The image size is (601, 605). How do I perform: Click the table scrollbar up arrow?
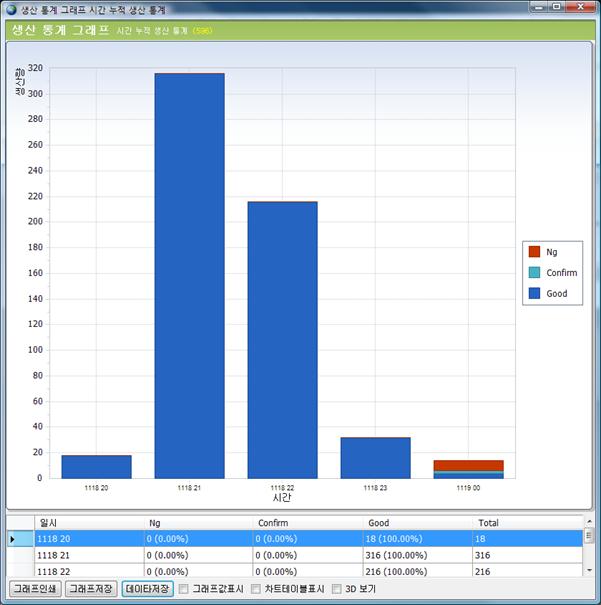pos(589,522)
